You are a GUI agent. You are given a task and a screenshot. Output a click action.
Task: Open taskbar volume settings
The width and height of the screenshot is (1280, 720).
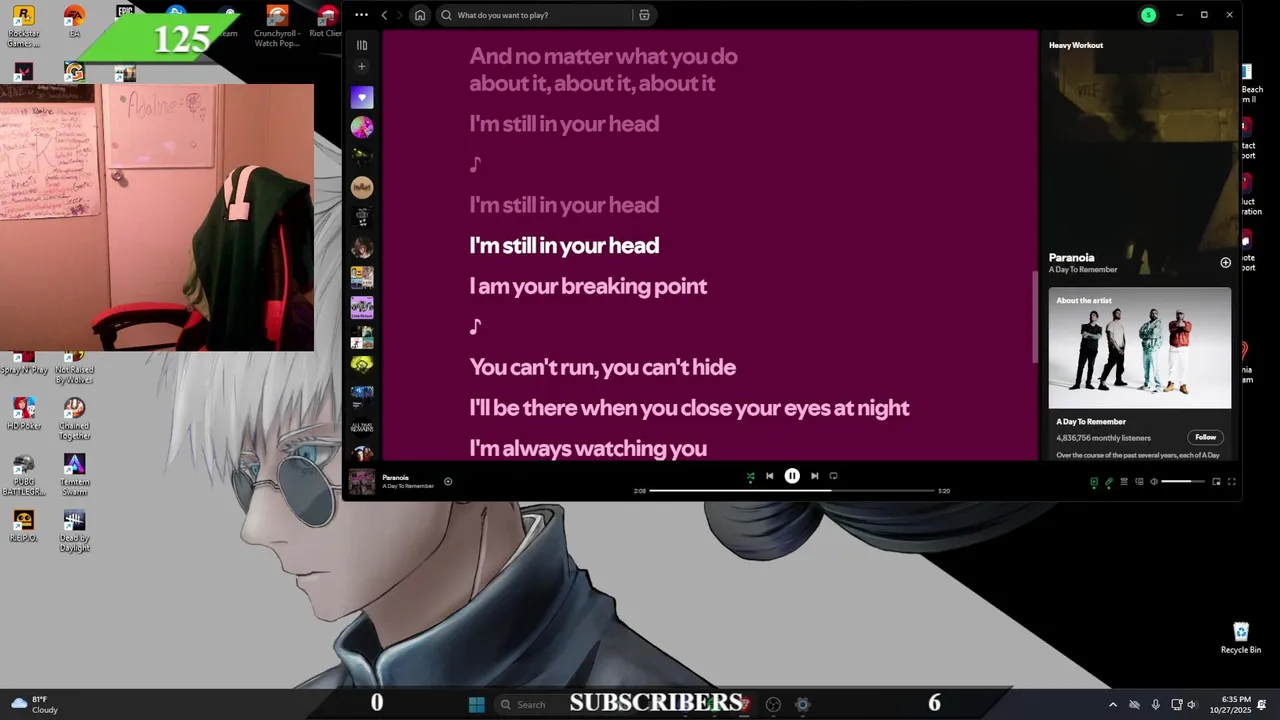(x=1191, y=704)
